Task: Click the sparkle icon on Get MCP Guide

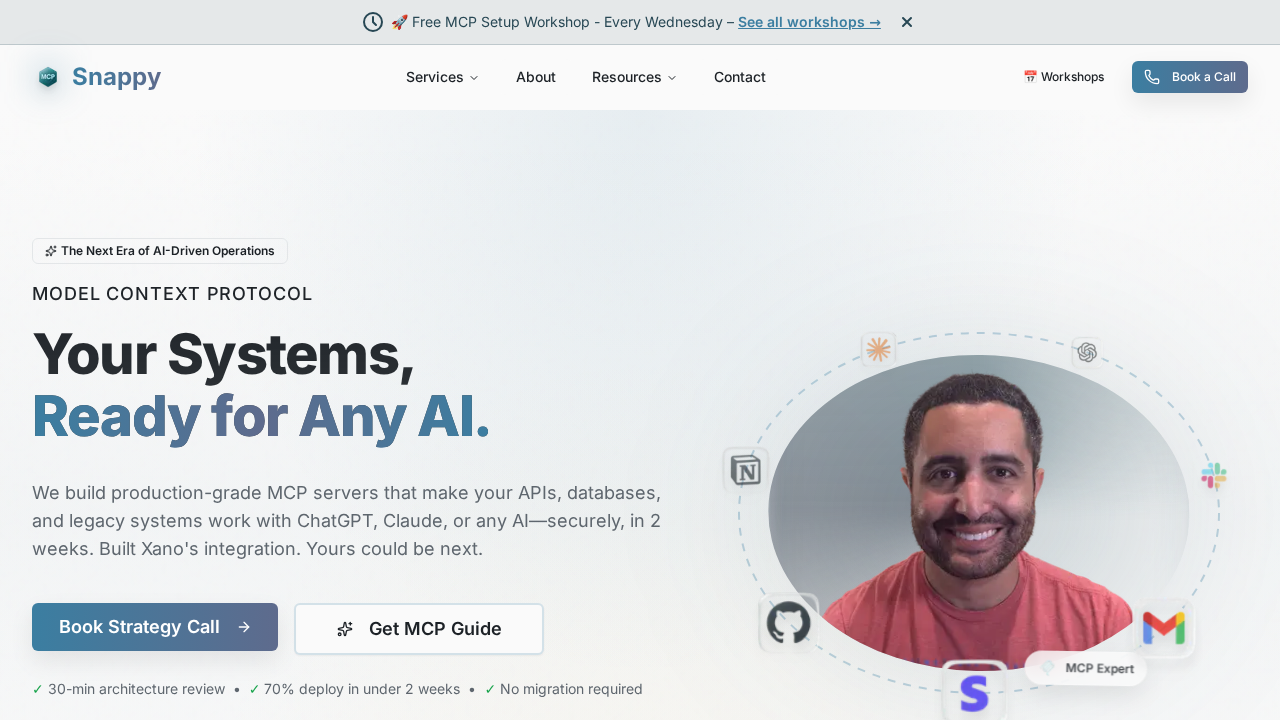Action: [x=345, y=628]
